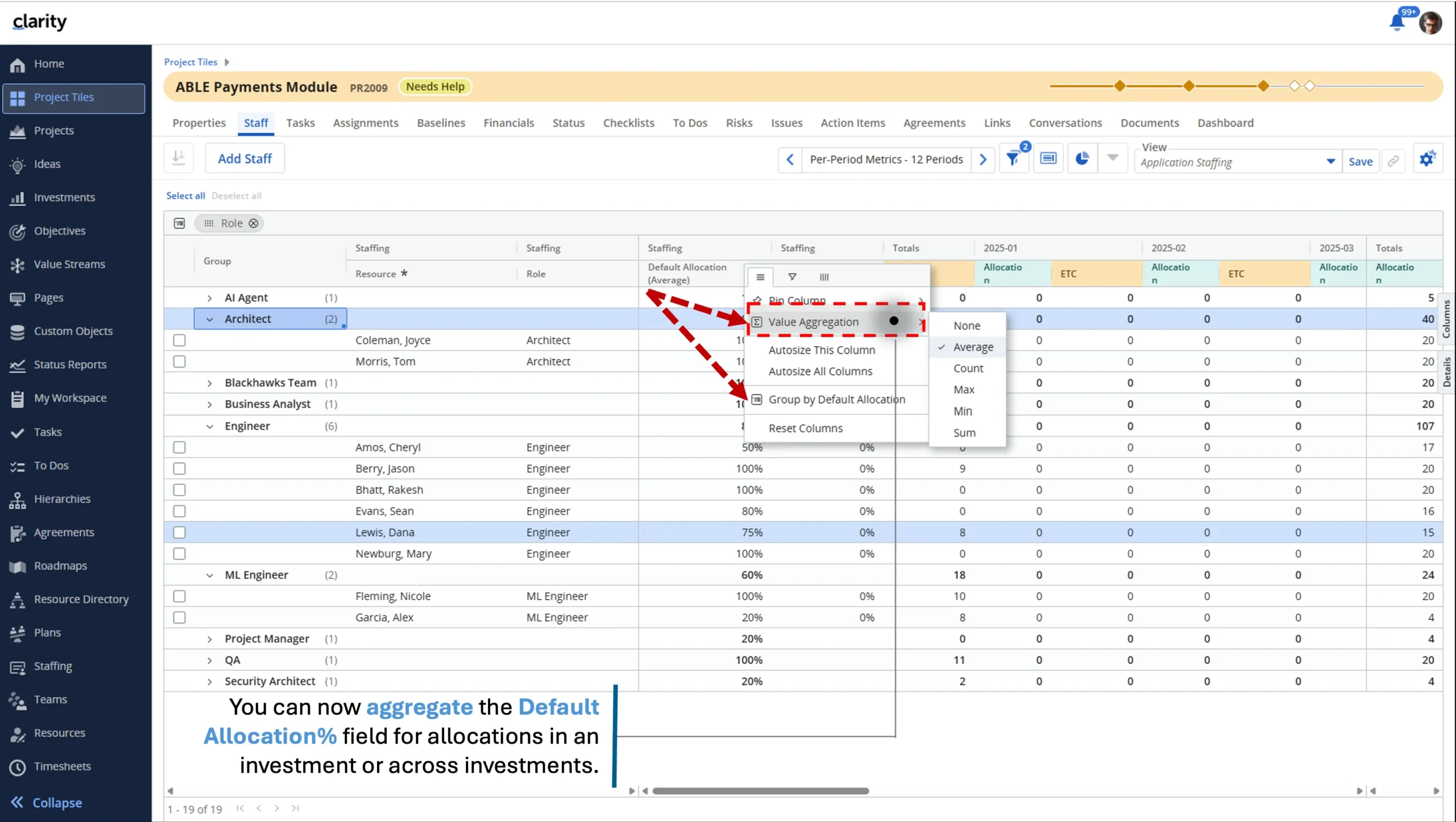Open the user profile avatar

point(1430,23)
